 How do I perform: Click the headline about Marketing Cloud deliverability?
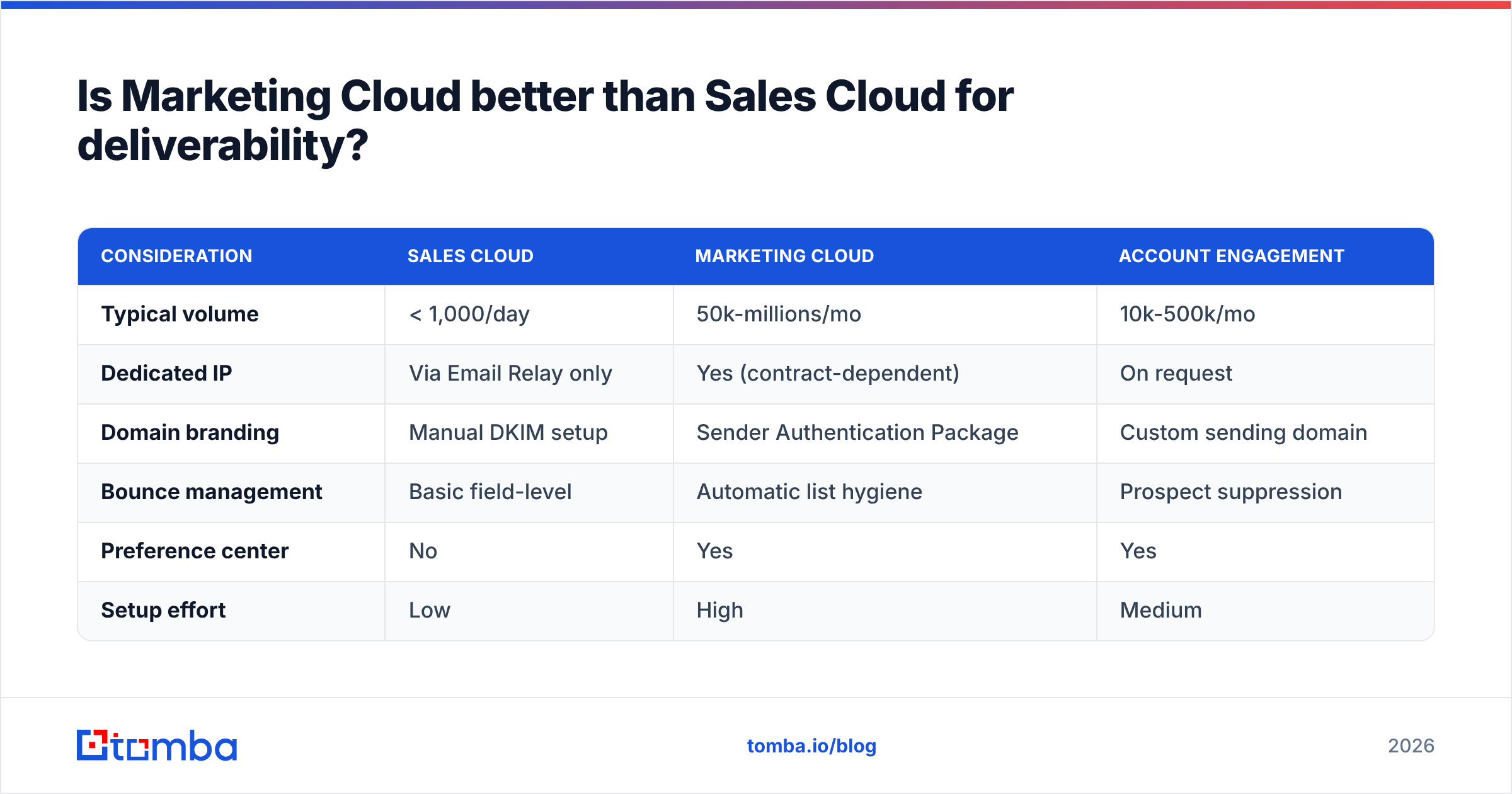pos(546,121)
